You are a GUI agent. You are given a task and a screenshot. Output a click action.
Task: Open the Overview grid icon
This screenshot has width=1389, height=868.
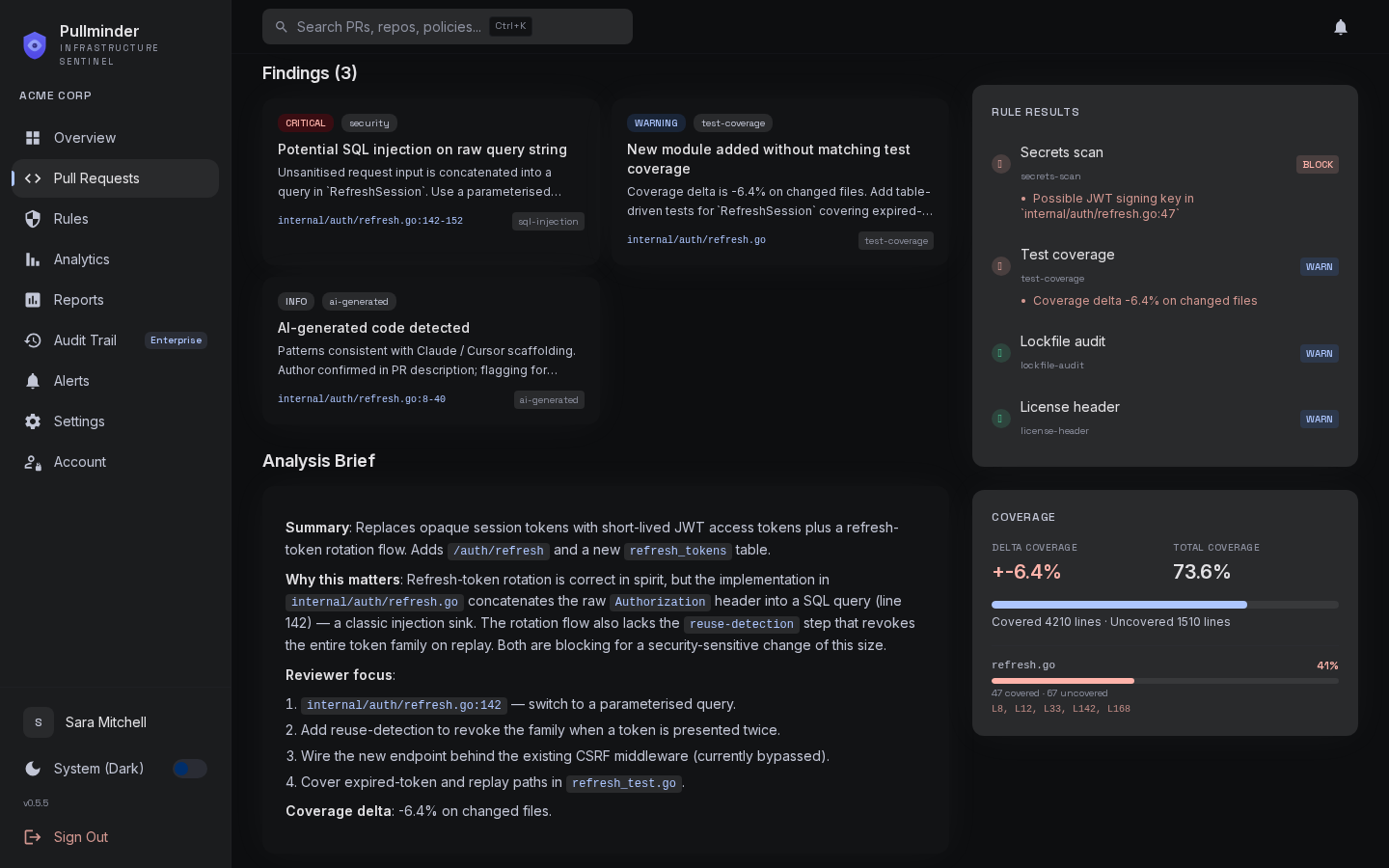coord(33,138)
